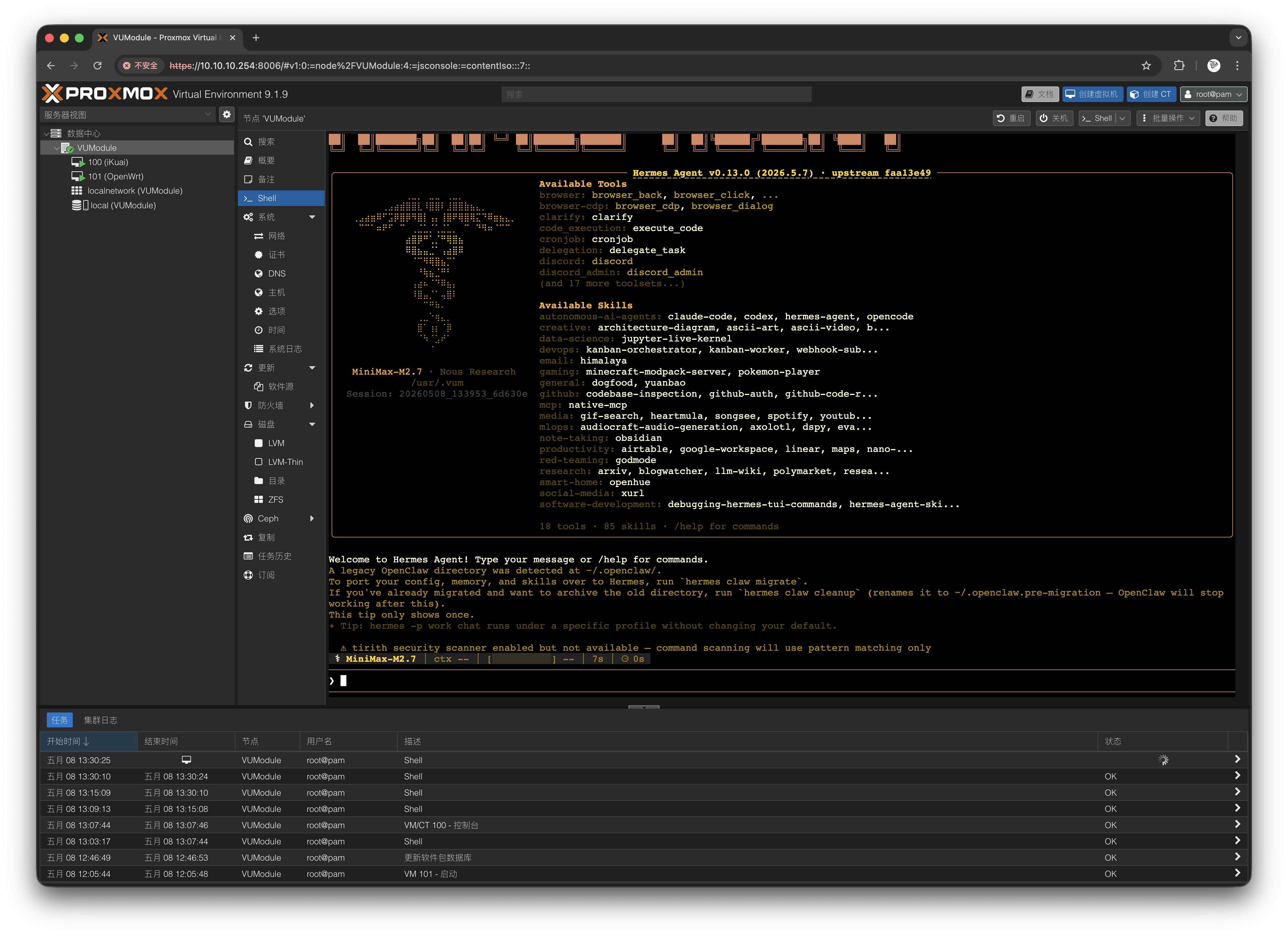The height and width of the screenshot is (935, 1288).
Task: Open the 软件源 repositories page
Action: click(280, 387)
